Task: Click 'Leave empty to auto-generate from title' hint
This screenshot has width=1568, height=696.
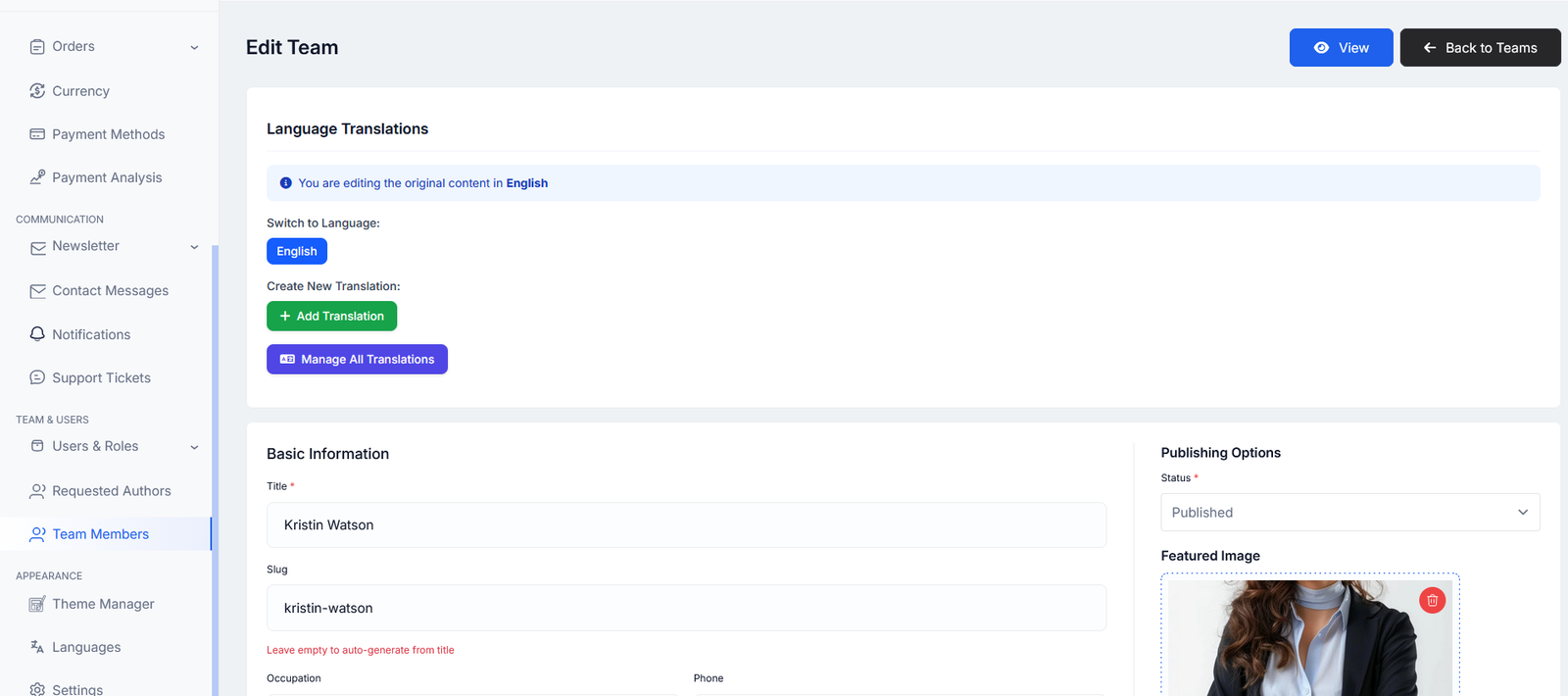Action: click(x=361, y=650)
